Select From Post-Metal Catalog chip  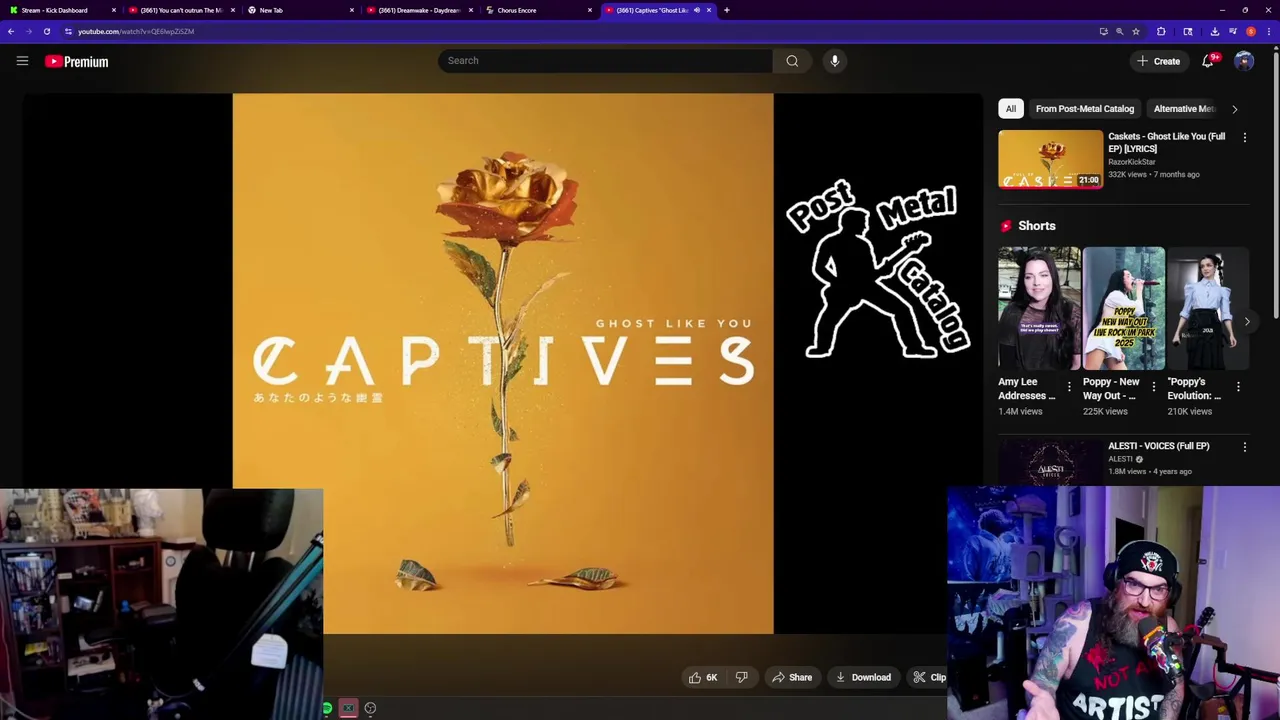point(1085,109)
